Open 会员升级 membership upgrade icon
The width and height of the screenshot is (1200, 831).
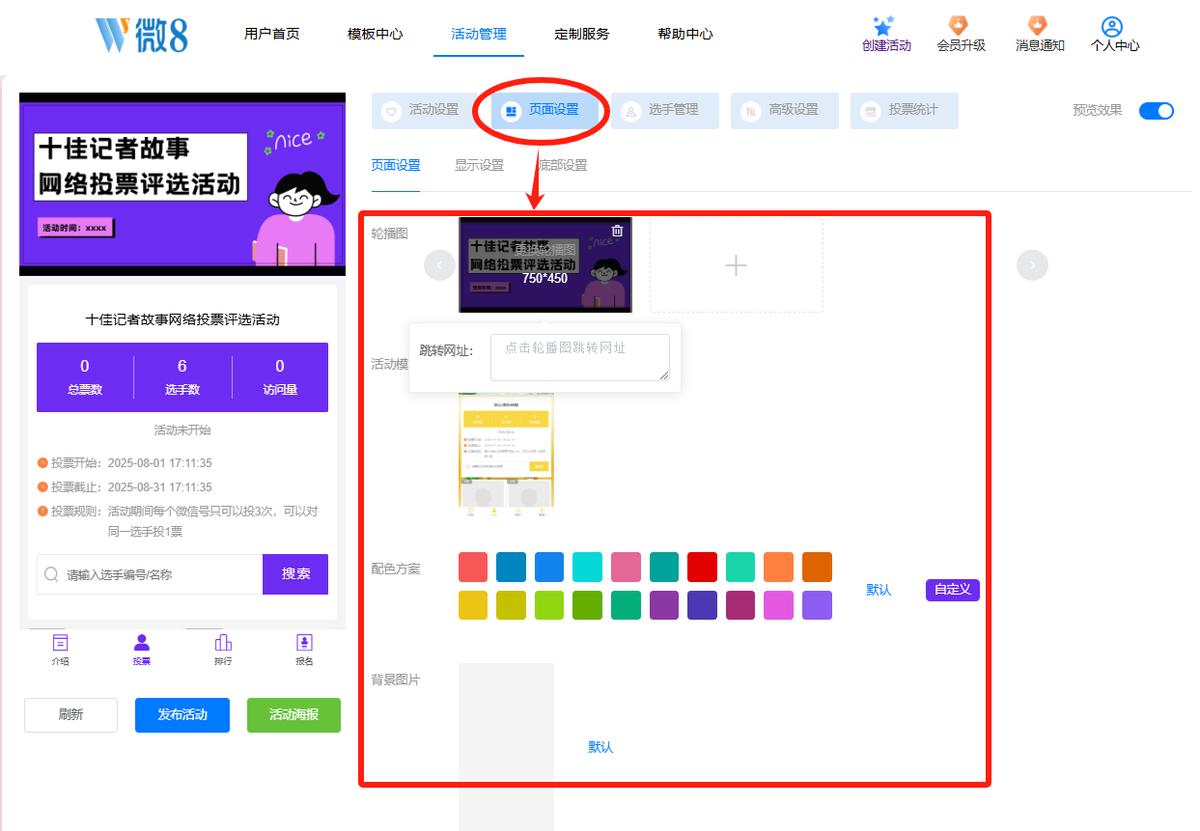click(959, 26)
